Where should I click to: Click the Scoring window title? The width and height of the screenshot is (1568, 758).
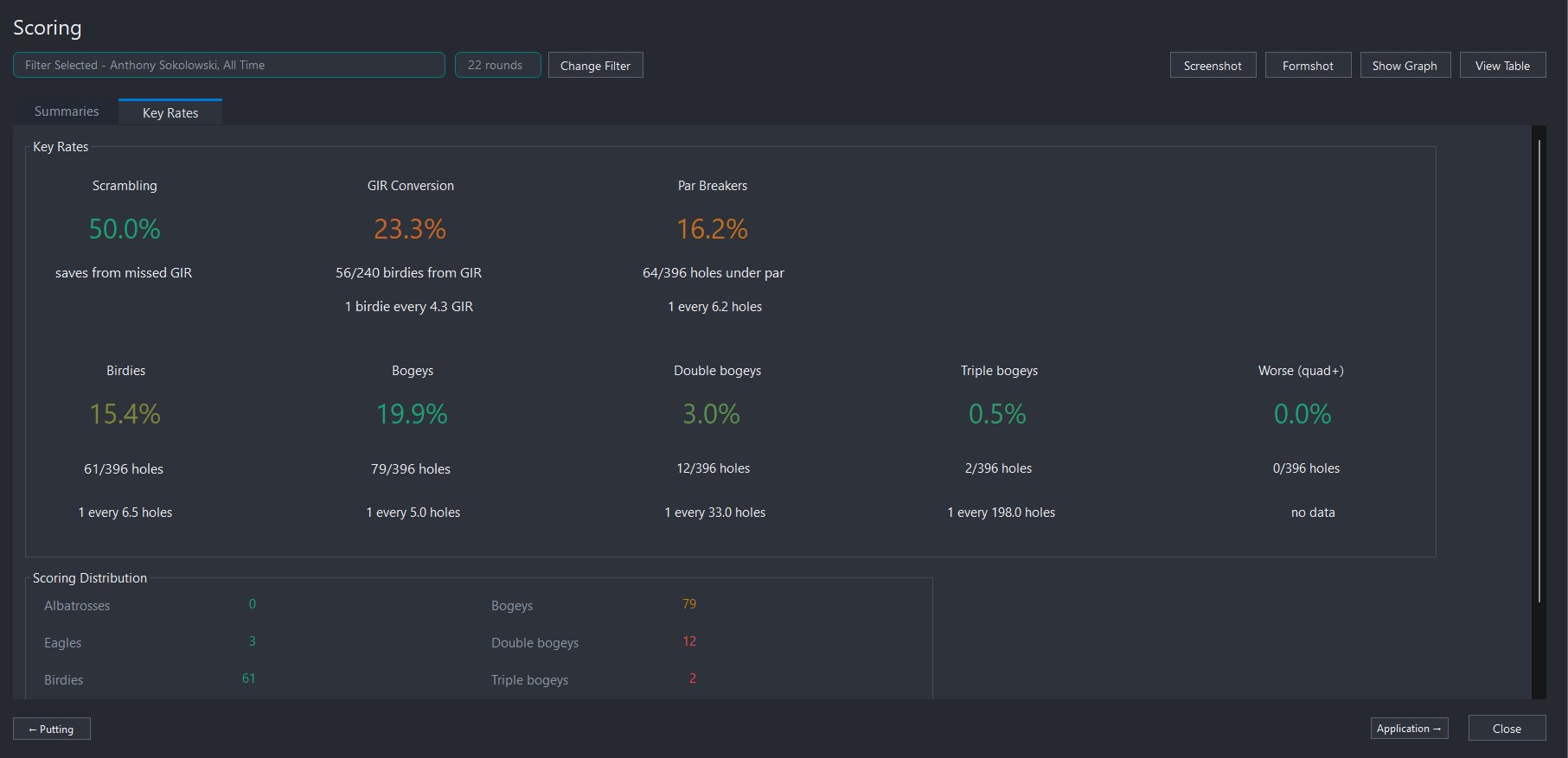[48, 28]
